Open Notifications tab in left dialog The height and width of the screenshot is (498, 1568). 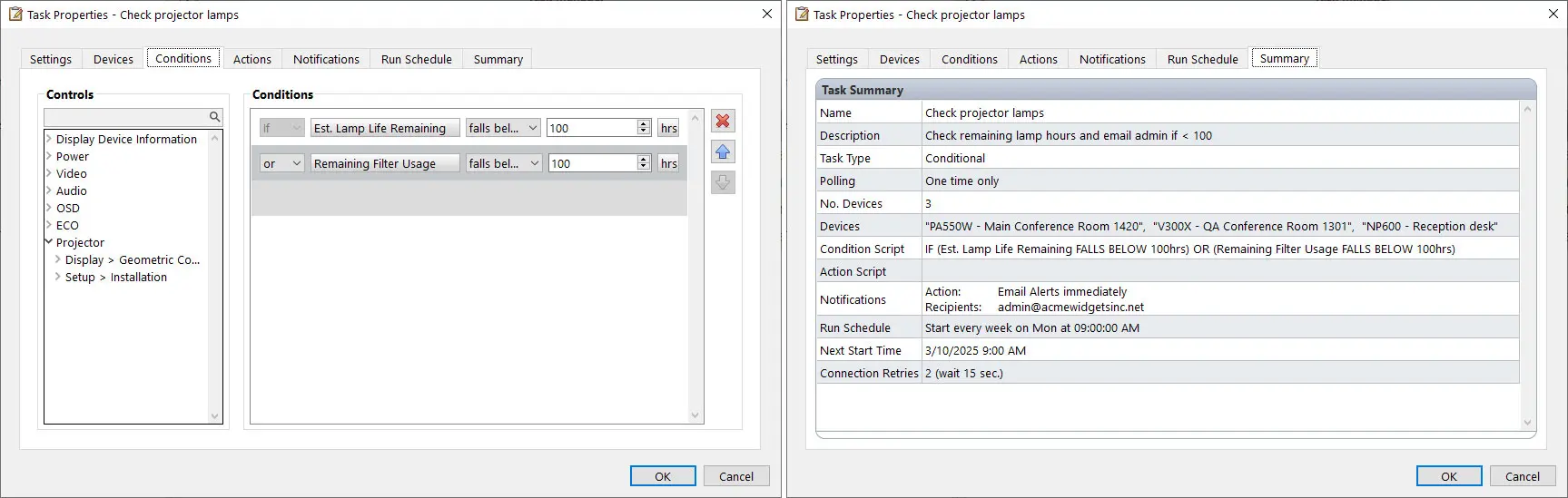click(x=326, y=59)
